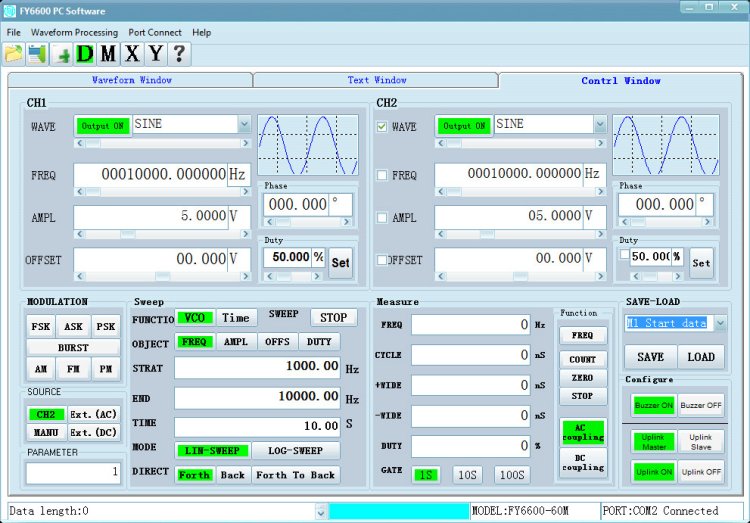Open the Waveform Processing menu
The height and width of the screenshot is (523, 750).
[74, 32]
